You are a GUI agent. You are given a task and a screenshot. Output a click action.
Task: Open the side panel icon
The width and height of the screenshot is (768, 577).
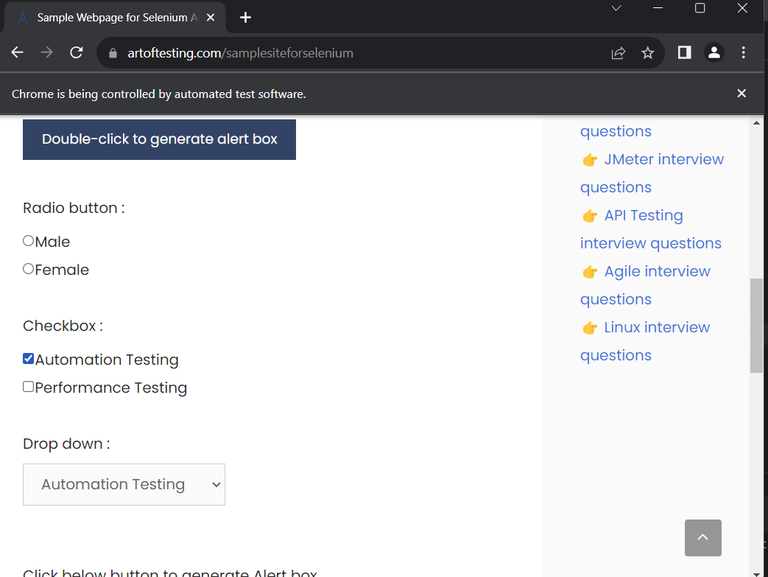point(684,53)
